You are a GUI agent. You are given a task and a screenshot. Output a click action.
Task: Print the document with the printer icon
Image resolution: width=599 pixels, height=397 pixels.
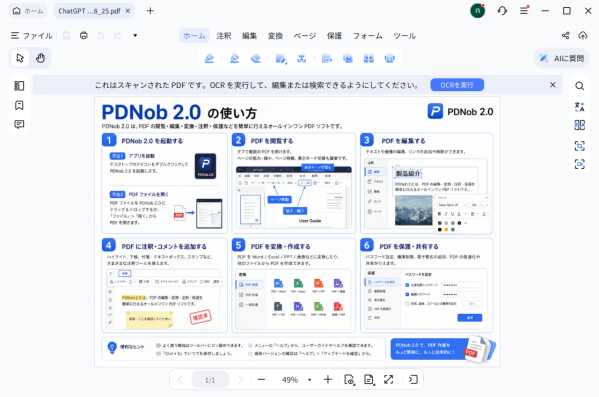[84, 36]
